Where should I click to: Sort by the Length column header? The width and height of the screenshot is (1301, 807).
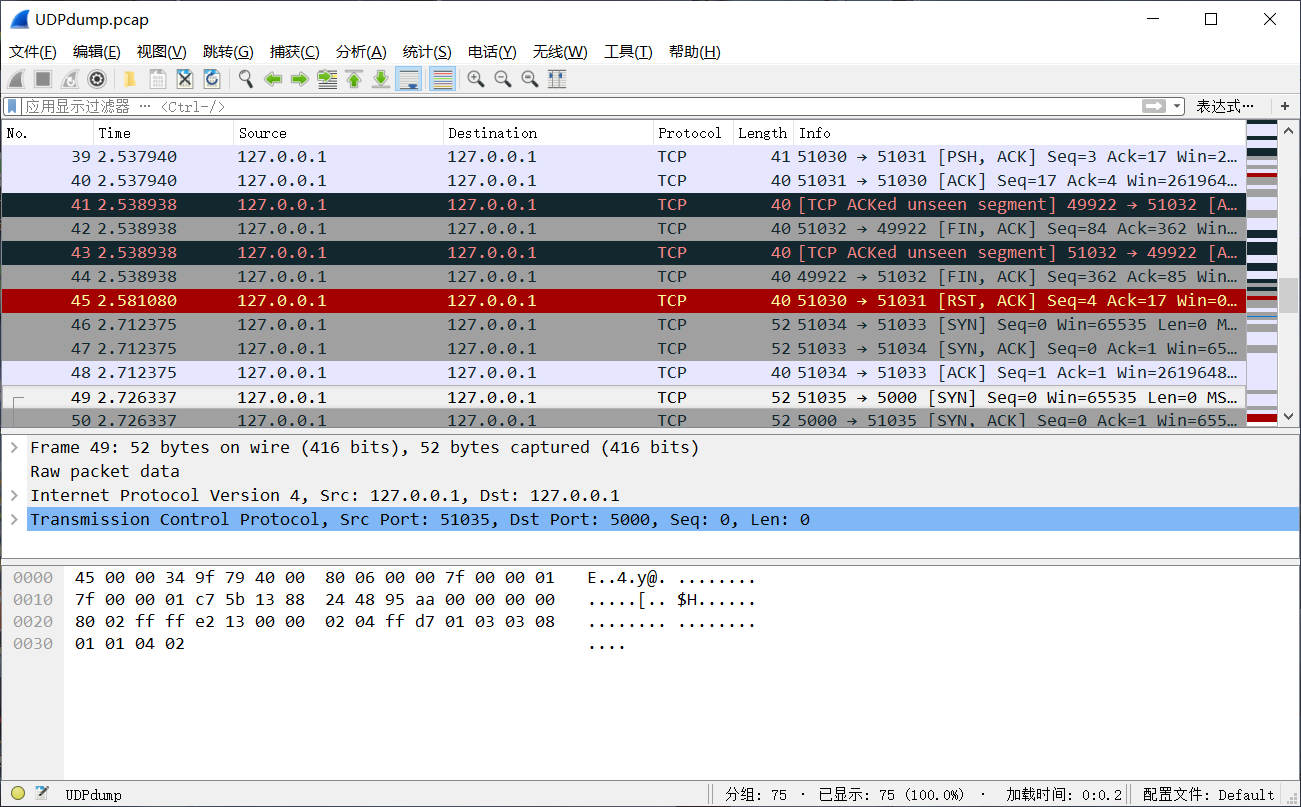click(x=763, y=133)
